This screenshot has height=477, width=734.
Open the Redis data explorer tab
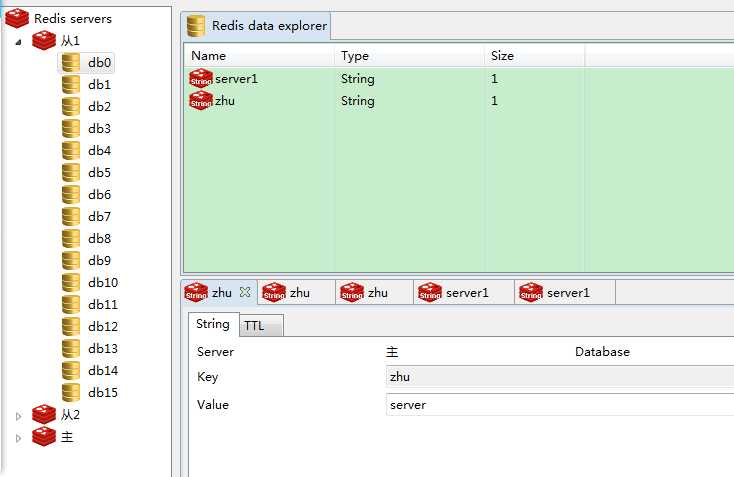click(x=256, y=26)
